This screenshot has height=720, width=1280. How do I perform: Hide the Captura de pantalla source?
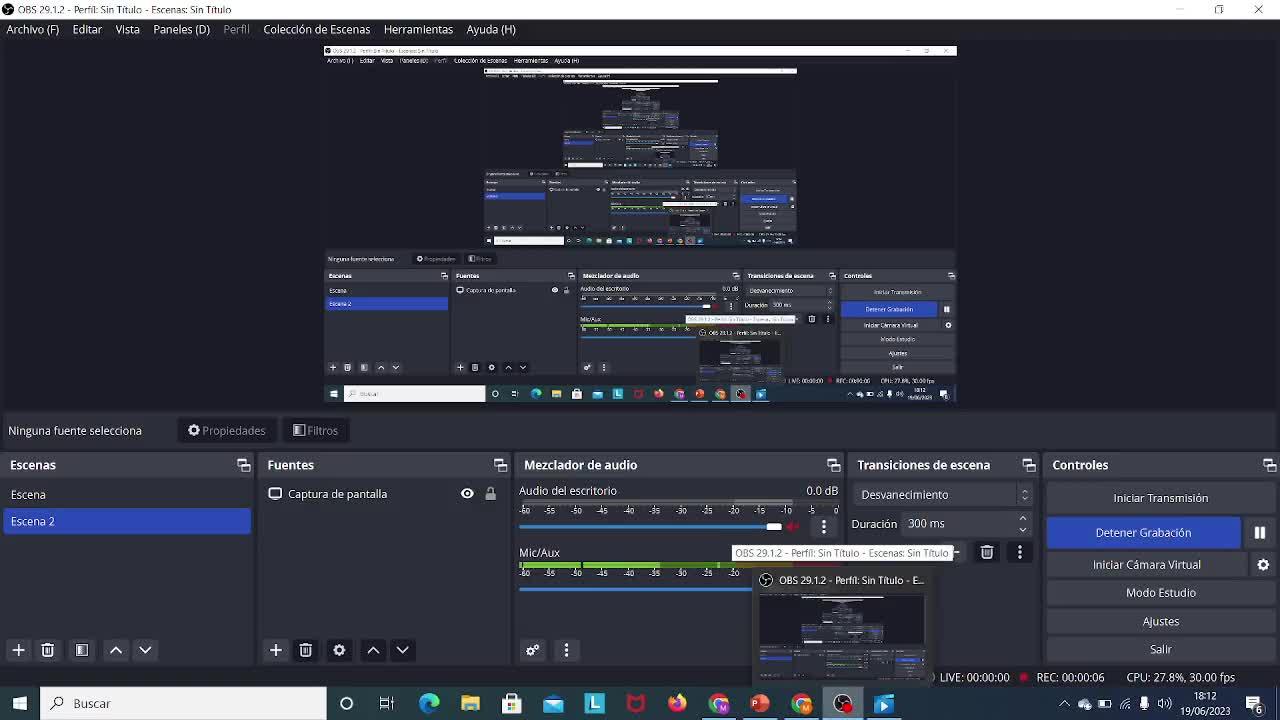click(x=467, y=494)
